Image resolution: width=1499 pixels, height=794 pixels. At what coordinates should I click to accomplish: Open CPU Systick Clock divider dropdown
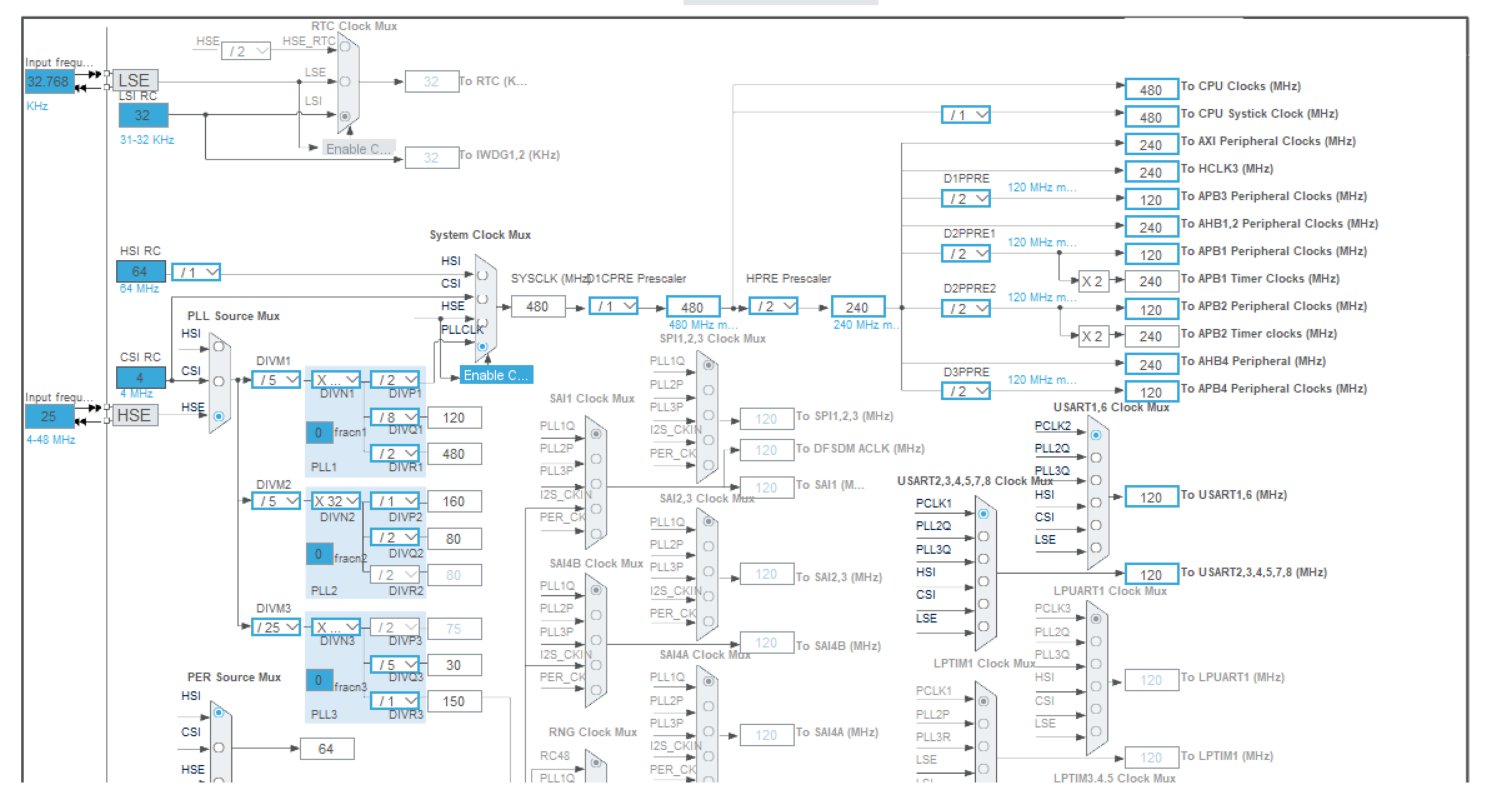(x=966, y=115)
